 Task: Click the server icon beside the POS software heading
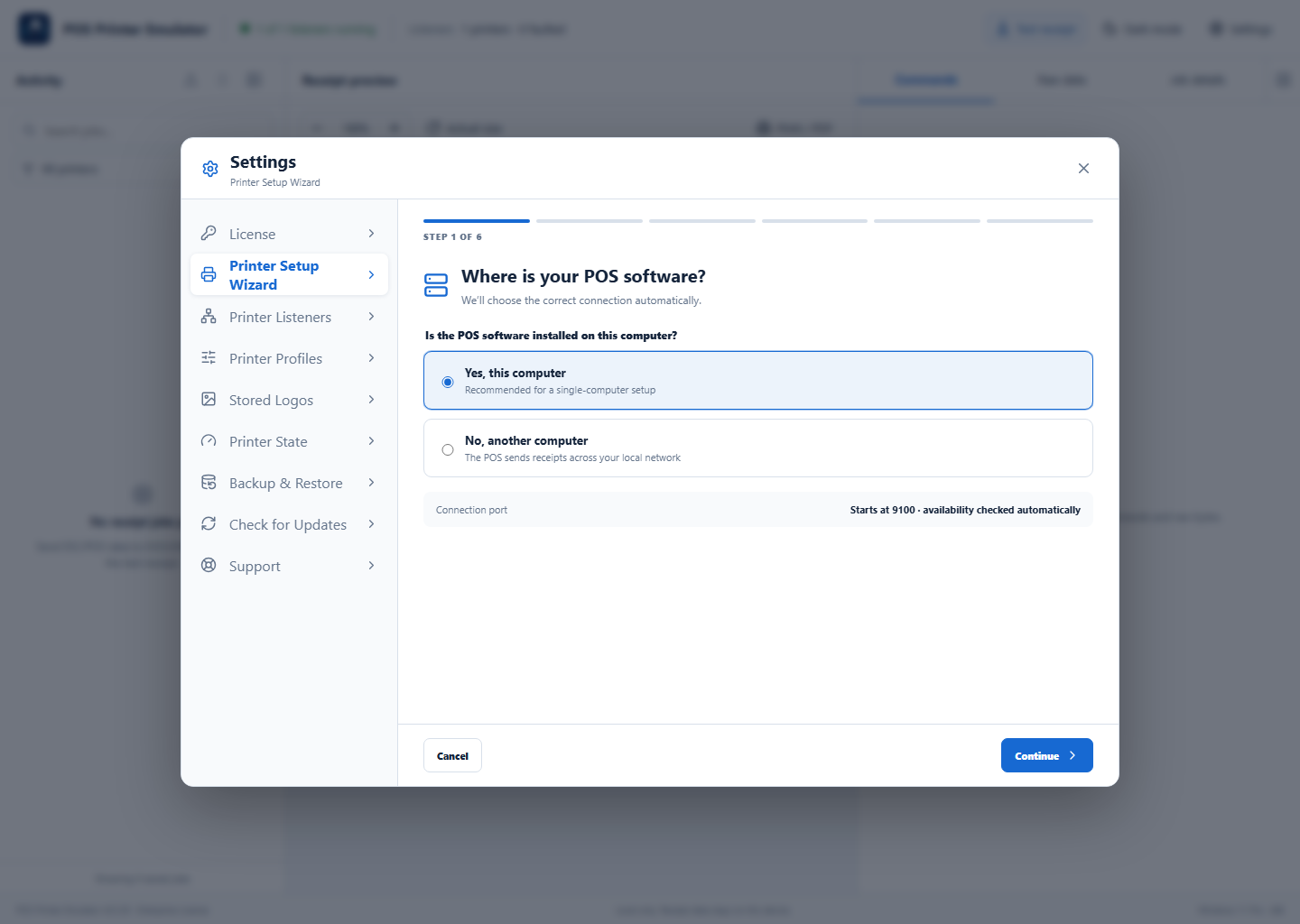coord(436,285)
